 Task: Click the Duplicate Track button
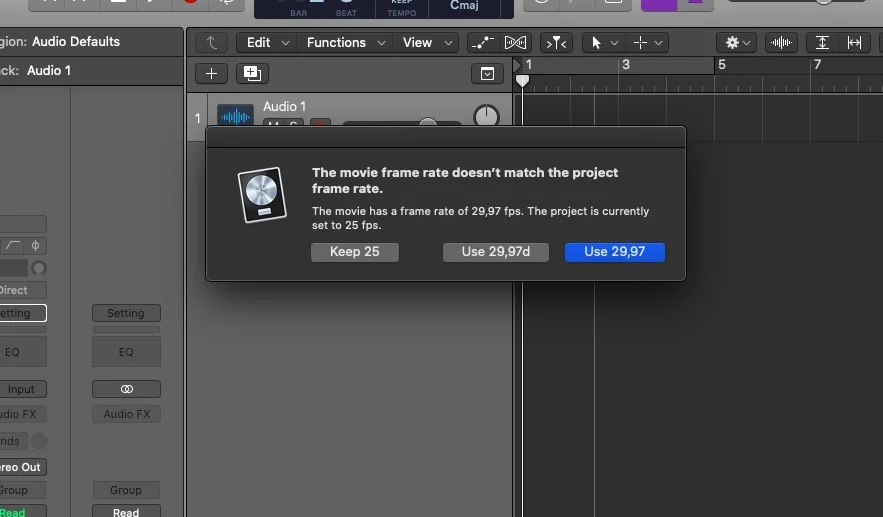(252, 73)
